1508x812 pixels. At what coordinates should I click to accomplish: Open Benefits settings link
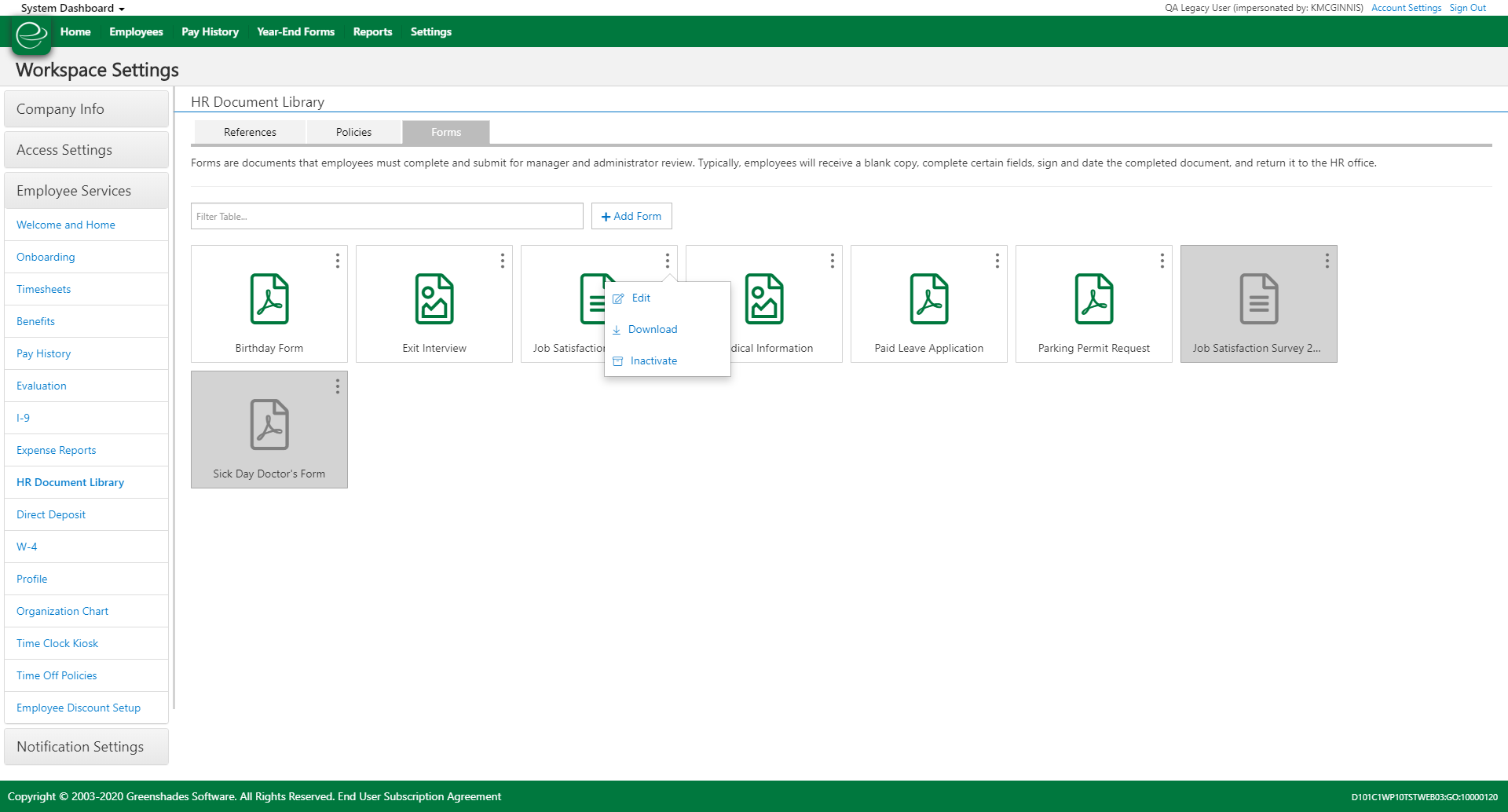tap(35, 321)
